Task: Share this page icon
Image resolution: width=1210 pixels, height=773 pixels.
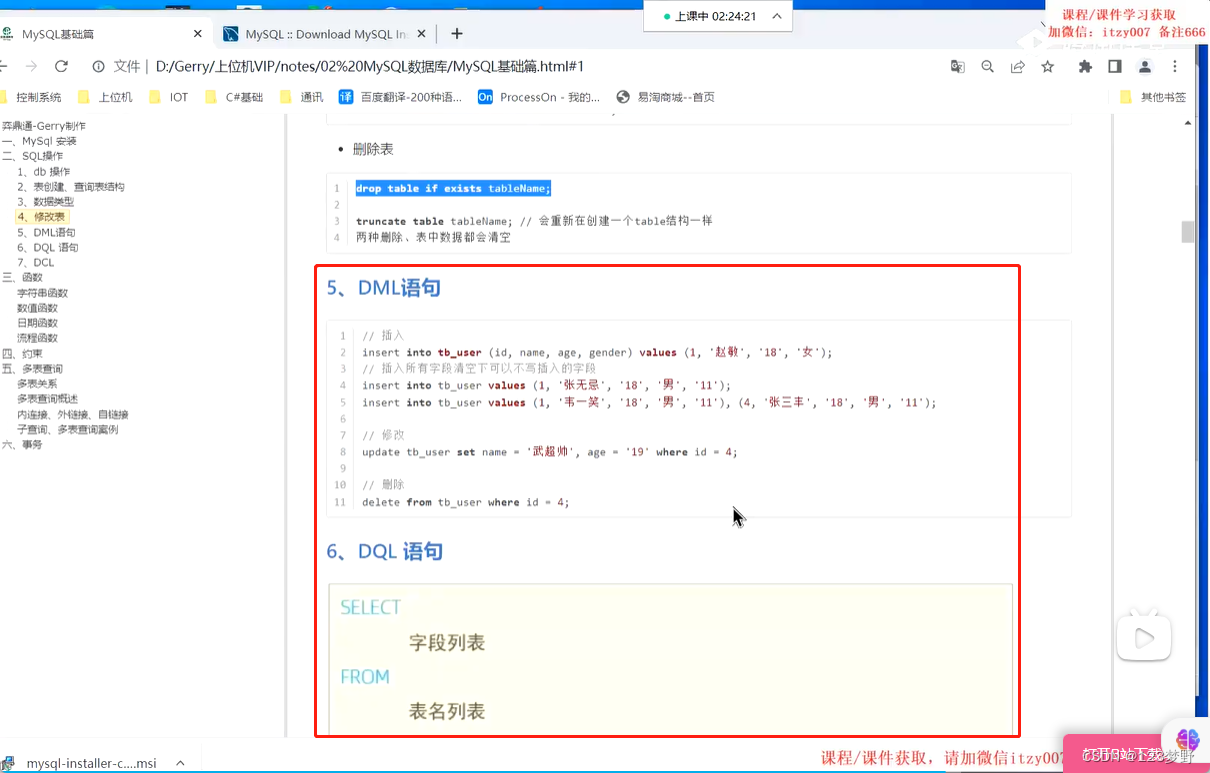Action: click(x=1017, y=67)
